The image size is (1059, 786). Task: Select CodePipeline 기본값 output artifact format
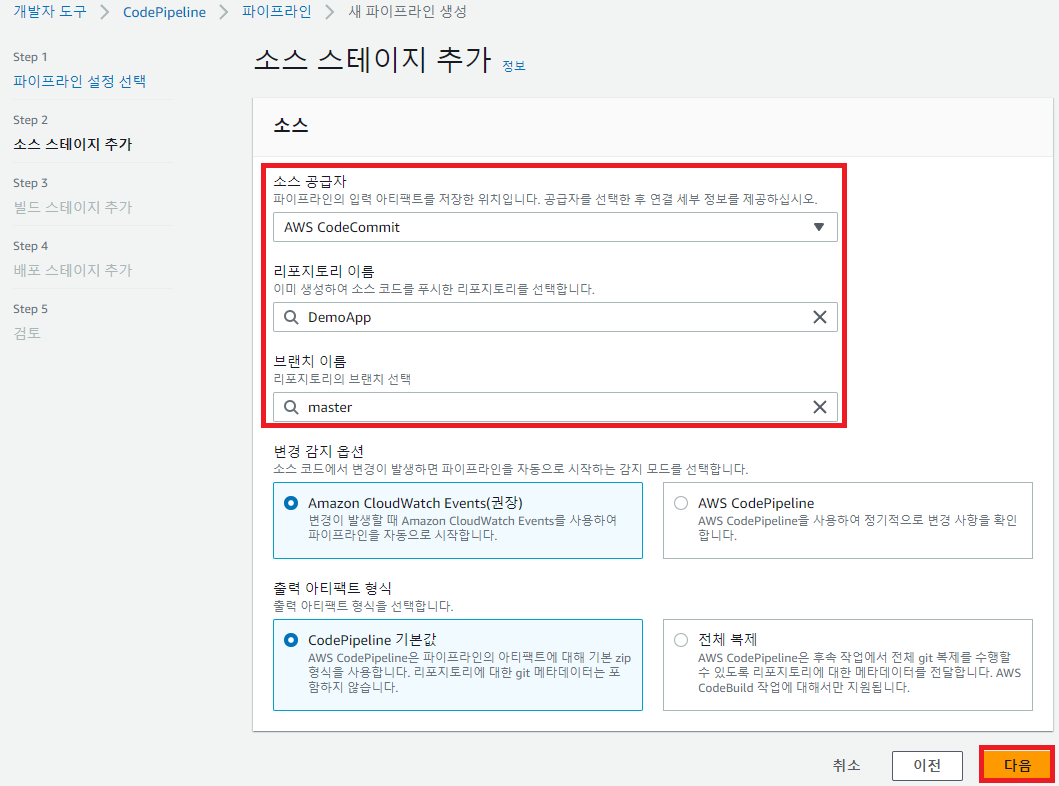458,664
